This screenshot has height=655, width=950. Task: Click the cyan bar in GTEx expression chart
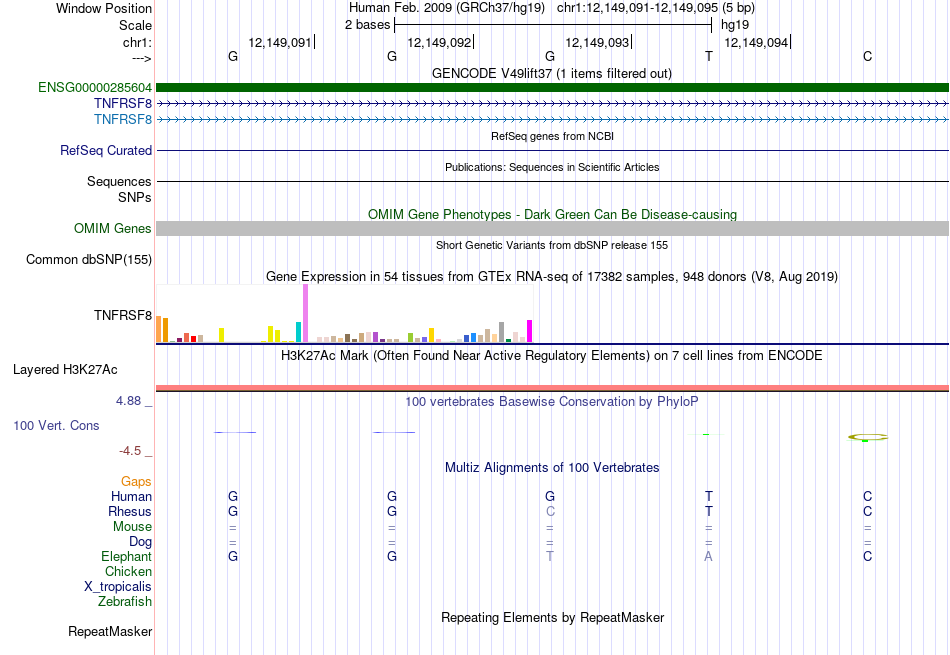pos(299,332)
